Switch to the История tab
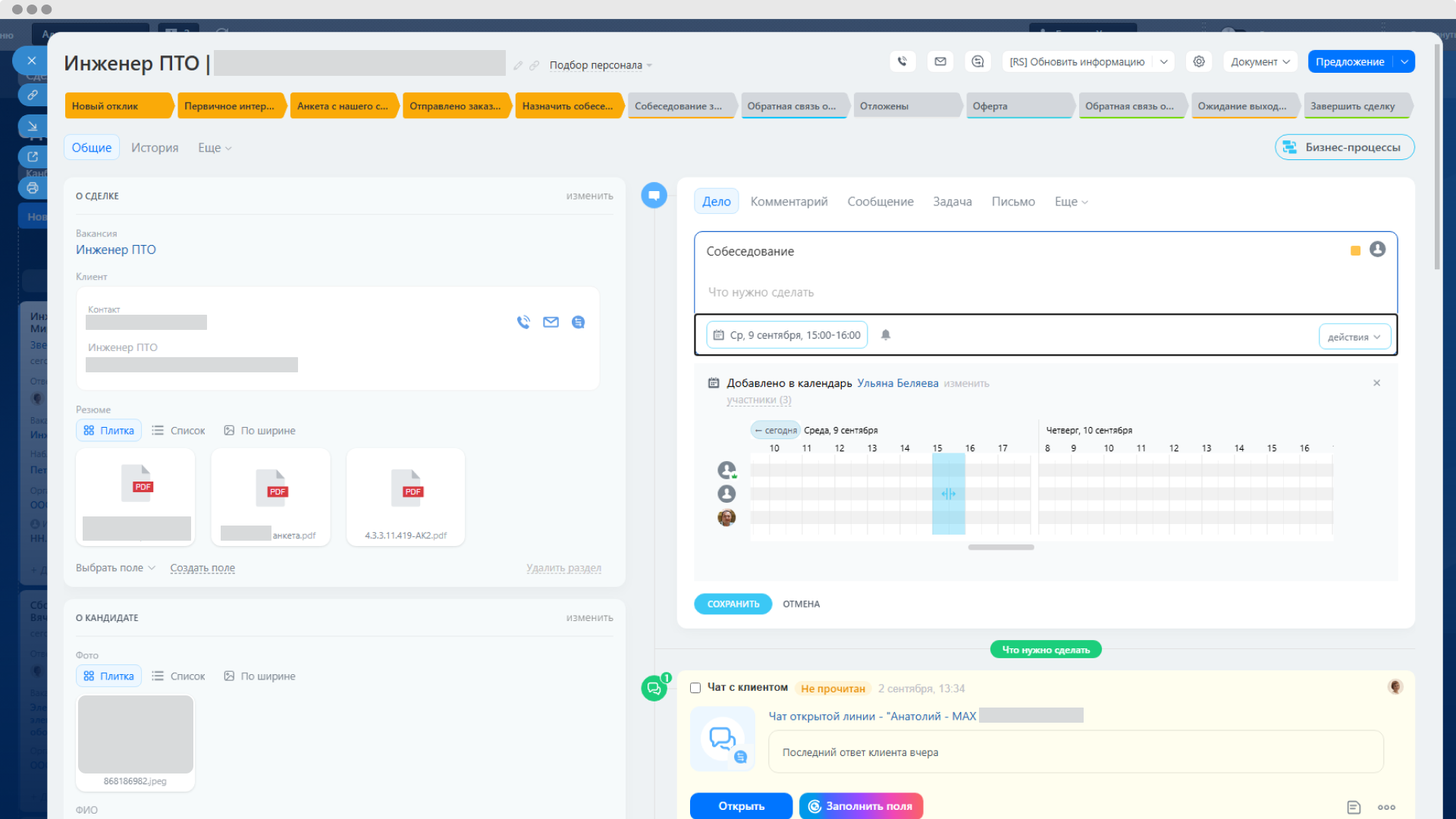This screenshot has height=819, width=1456. coord(155,147)
